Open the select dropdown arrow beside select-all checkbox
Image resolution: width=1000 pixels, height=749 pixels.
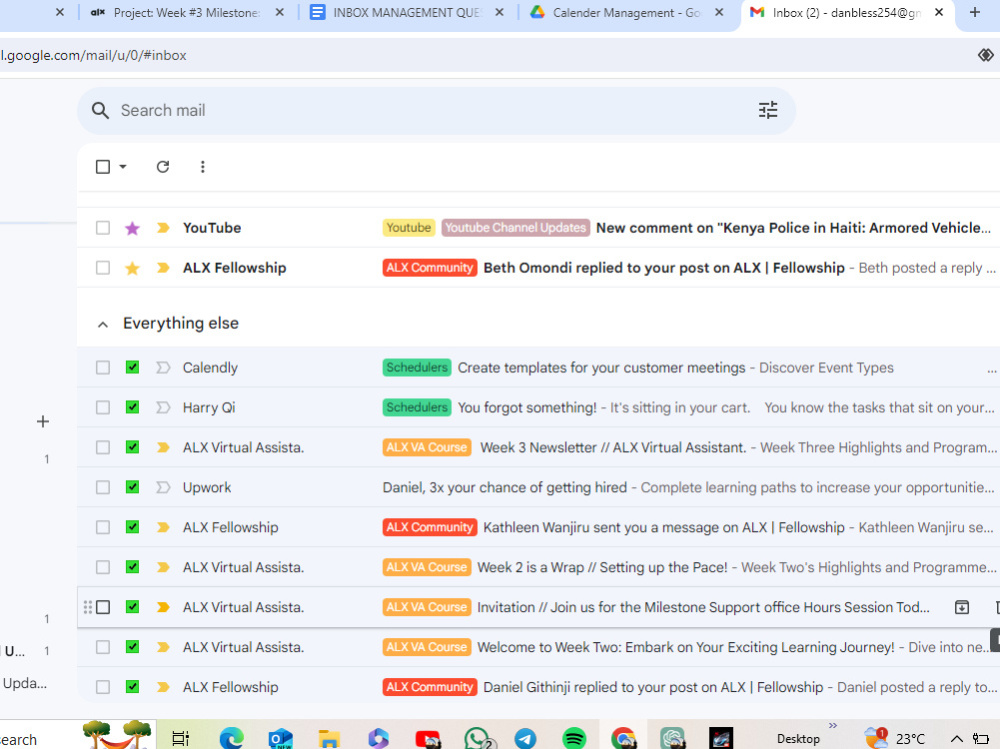[x=123, y=167]
